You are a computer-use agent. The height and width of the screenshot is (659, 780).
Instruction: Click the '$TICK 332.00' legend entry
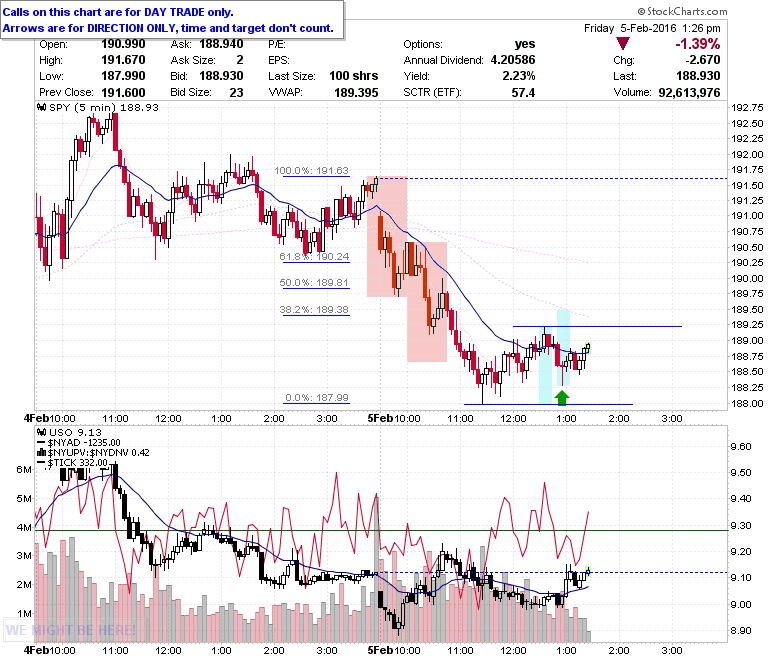(x=77, y=463)
